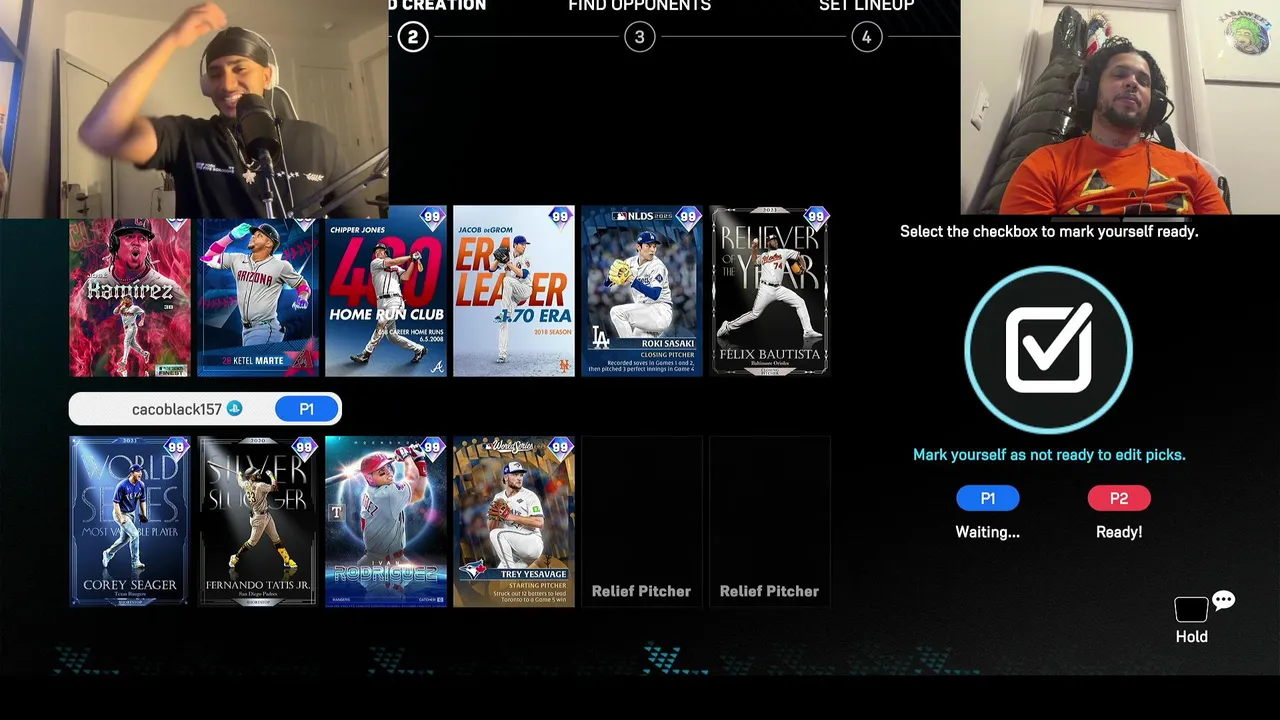Click the red P2 status pill above Ready
The width and height of the screenshot is (1280, 720).
pos(1119,498)
